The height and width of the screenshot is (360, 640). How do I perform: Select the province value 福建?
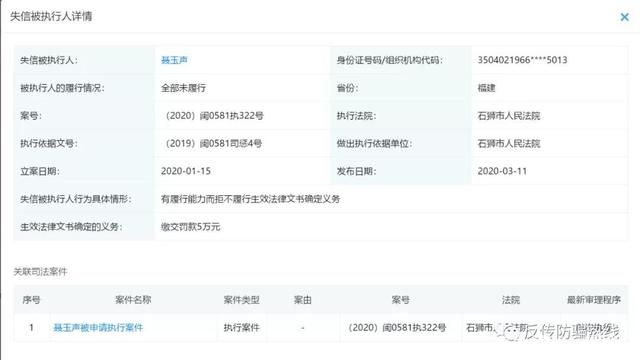click(486, 88)
